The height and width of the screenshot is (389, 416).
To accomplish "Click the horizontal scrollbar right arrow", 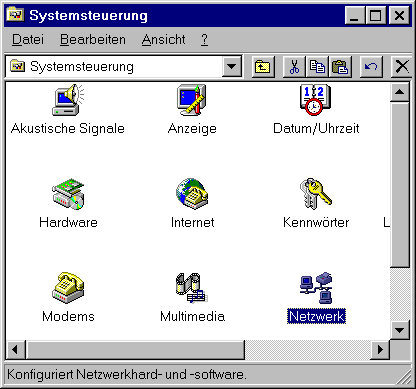I will click(380, 350).
